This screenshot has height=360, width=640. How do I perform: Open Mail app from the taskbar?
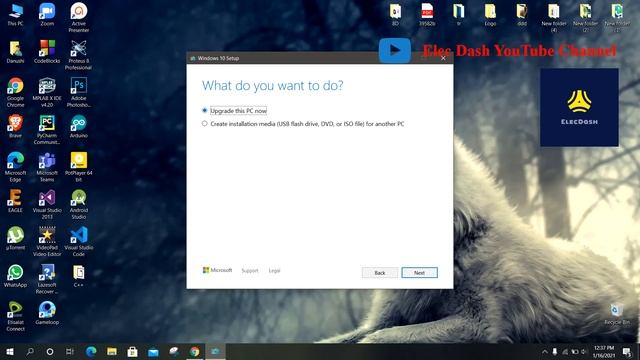pos(153,351)
